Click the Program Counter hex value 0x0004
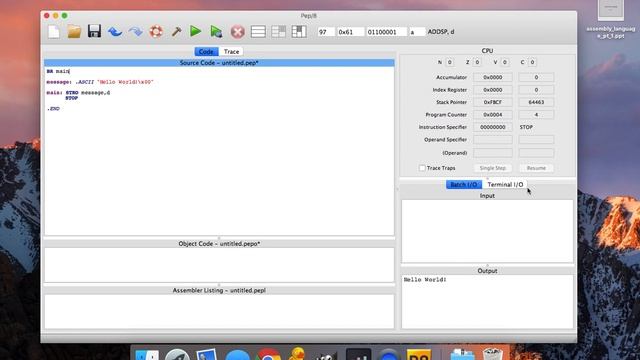 493,115
